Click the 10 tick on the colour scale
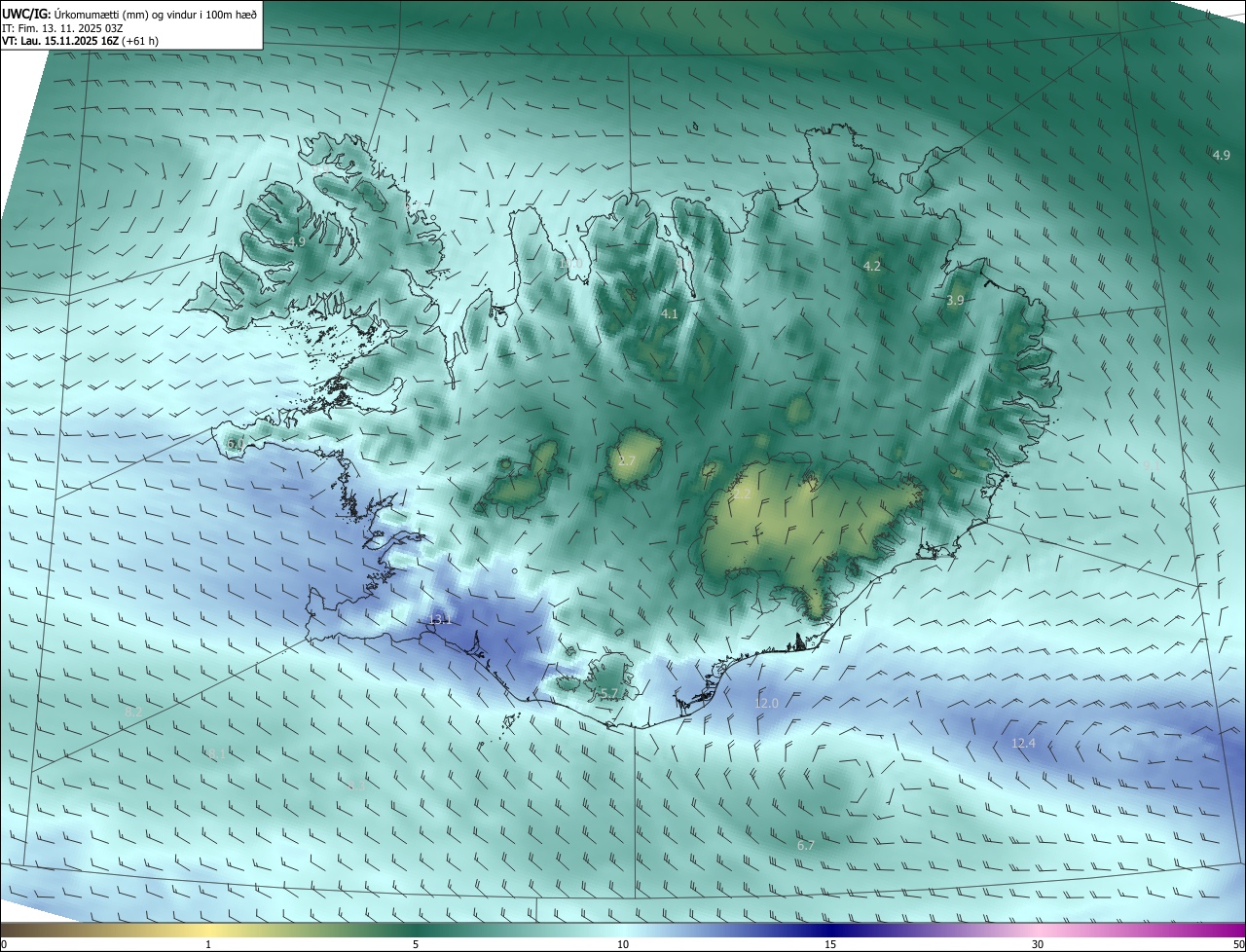The width and height of the screenshot is (1246, 952). coord(623,944)
